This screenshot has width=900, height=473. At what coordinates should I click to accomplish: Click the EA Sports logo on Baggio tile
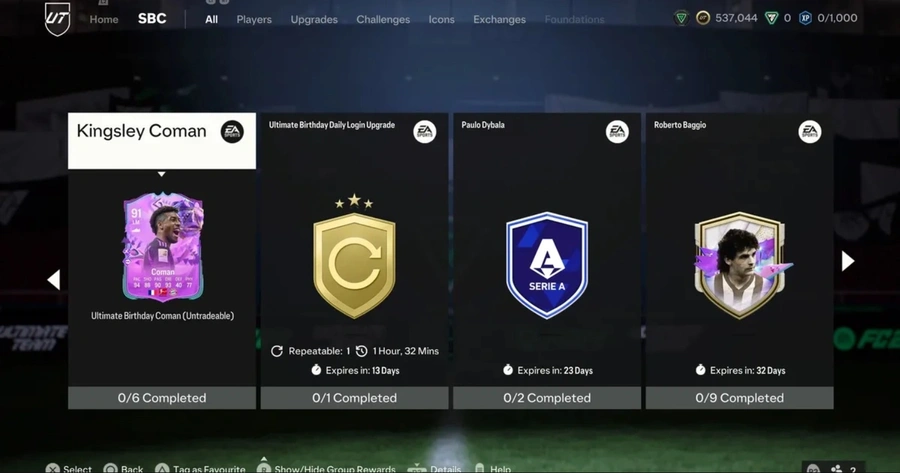point(809,132)
